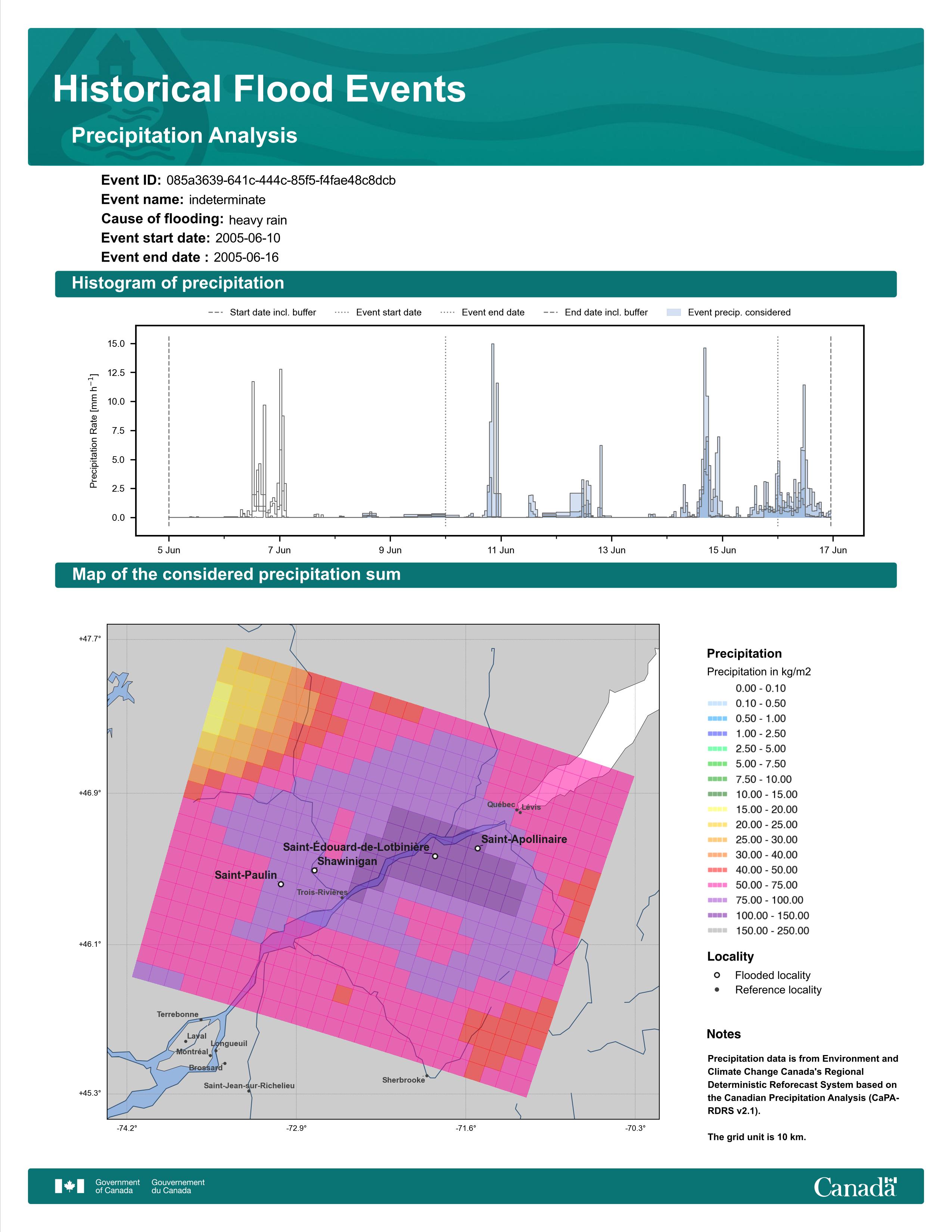Click the event start dotted line on histogram

coord(445,432)
